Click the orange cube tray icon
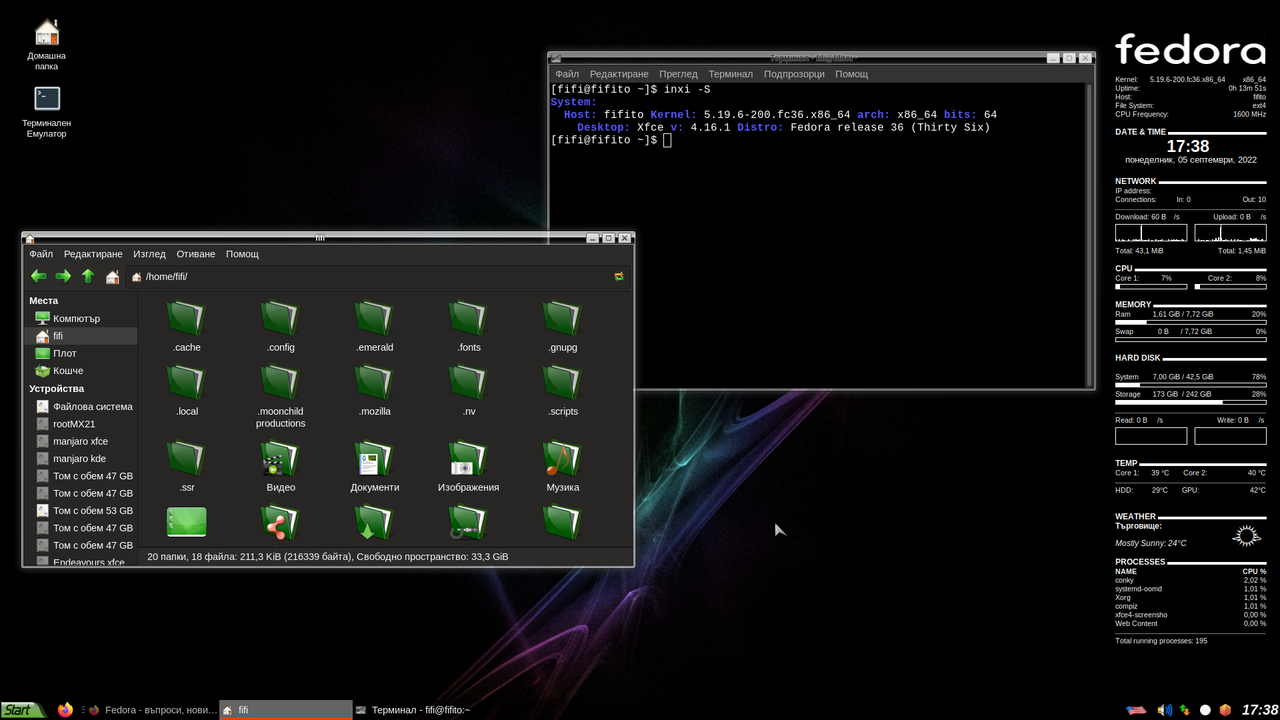The image size is (1280, 720). 1225,710
